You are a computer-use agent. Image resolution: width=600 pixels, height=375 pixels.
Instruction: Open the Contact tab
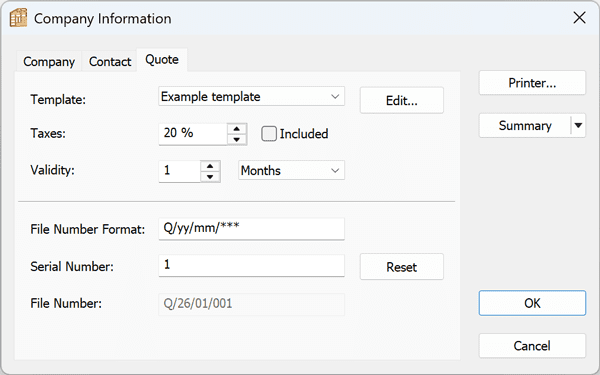click(110, 62)
